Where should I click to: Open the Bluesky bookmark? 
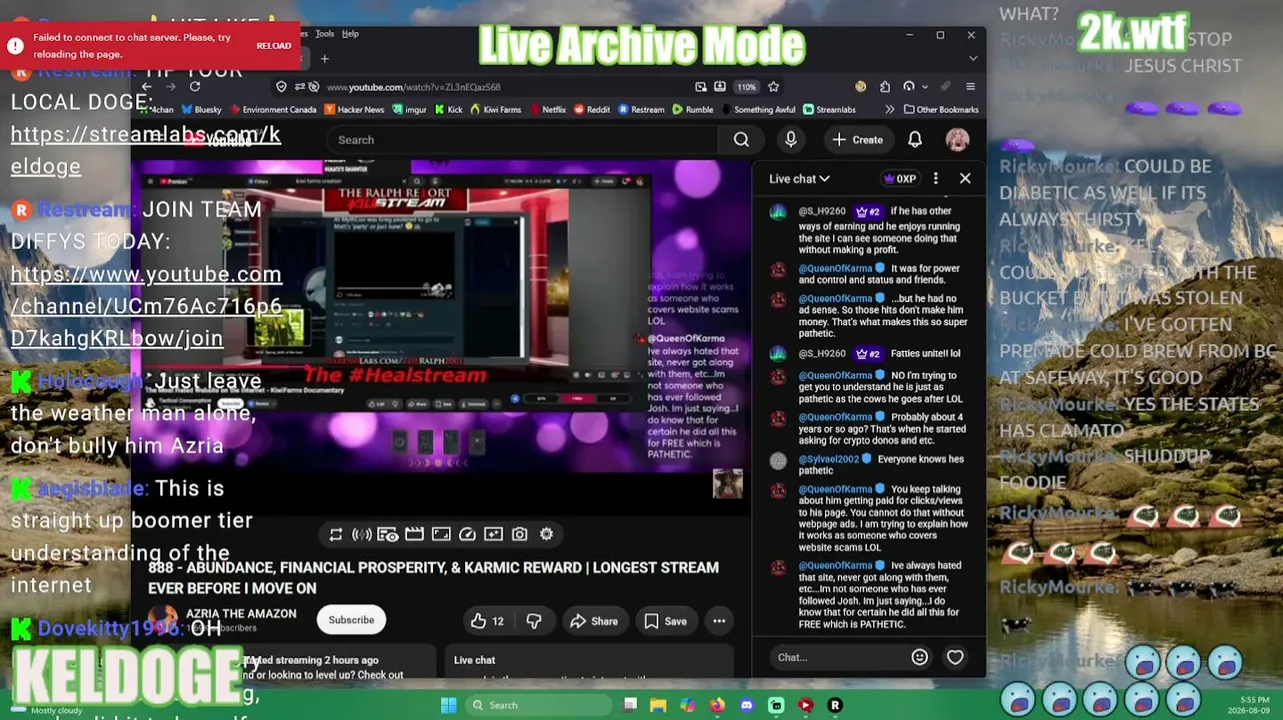click(x=201, y=110)
